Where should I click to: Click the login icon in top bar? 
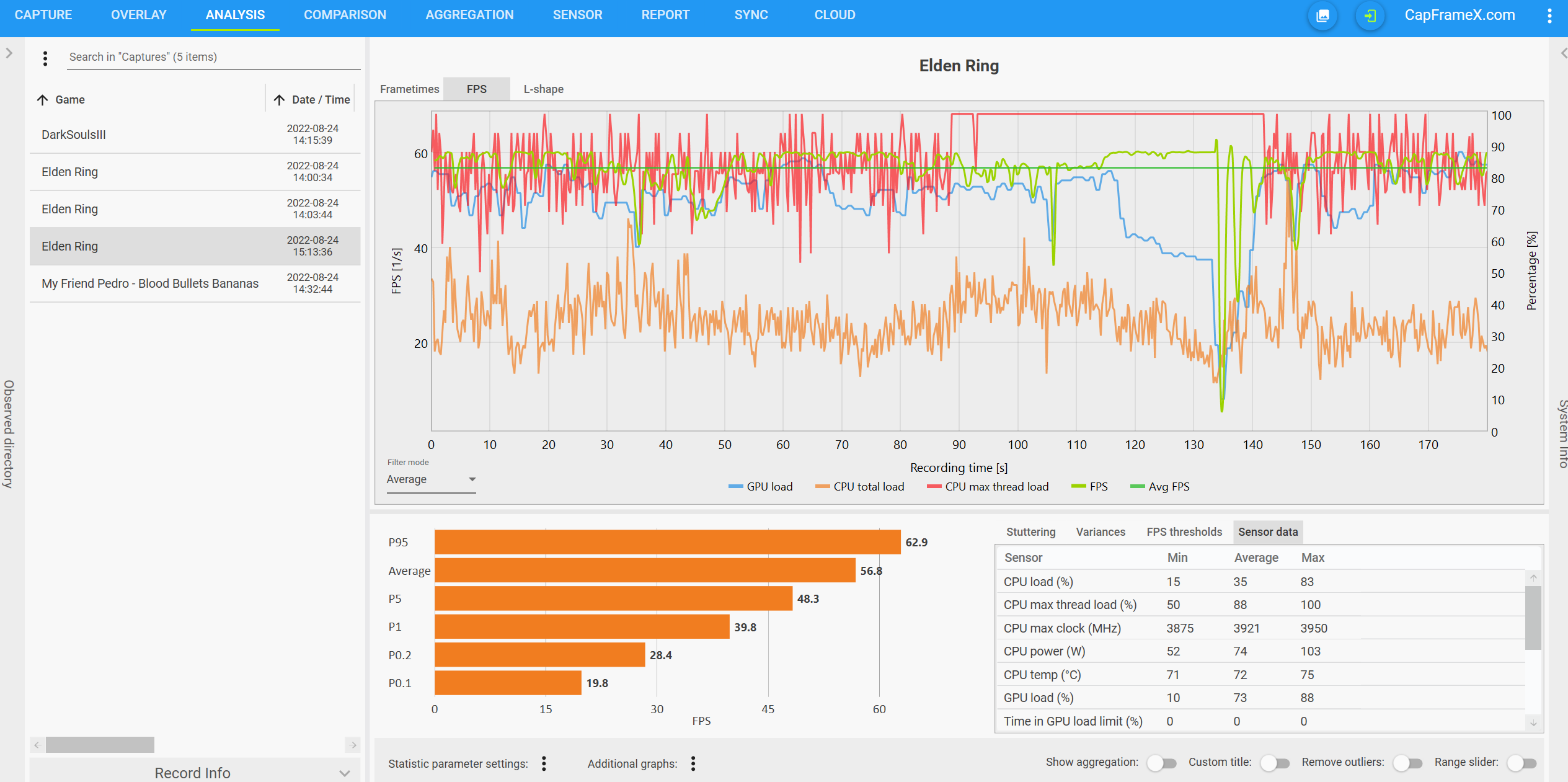pyautogui.click(x=1370, y=16)
